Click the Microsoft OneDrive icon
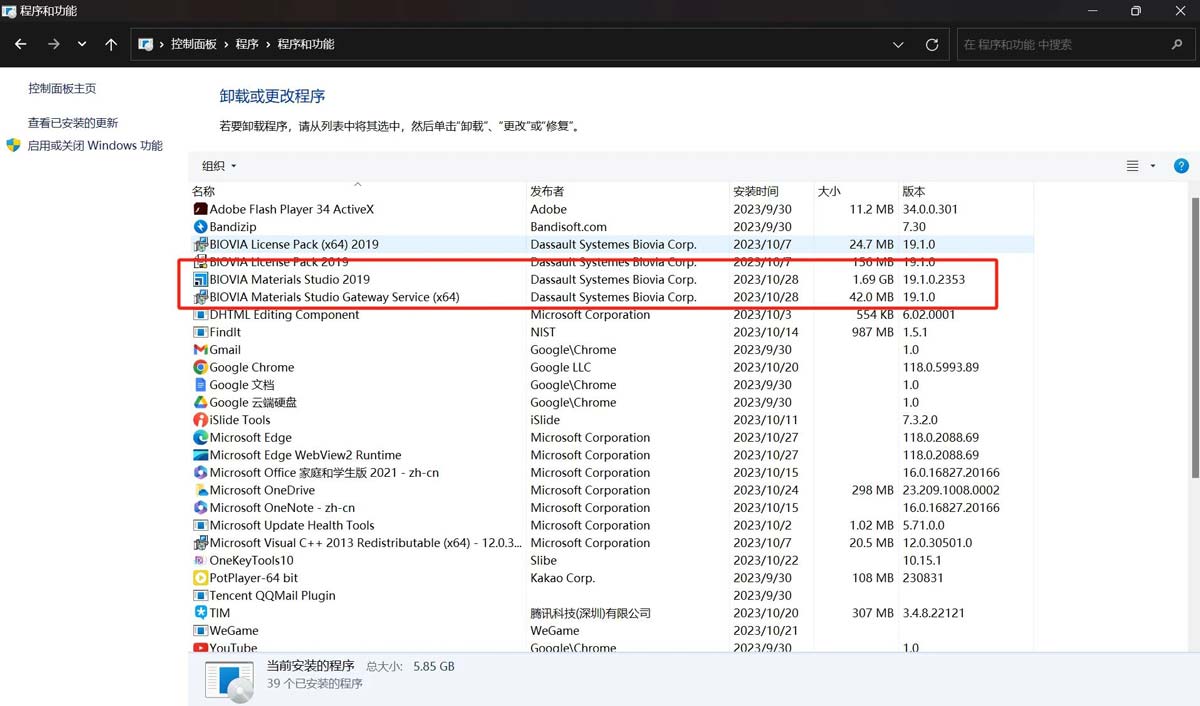Screen dimensions: 1200x706 pos(200,490)
